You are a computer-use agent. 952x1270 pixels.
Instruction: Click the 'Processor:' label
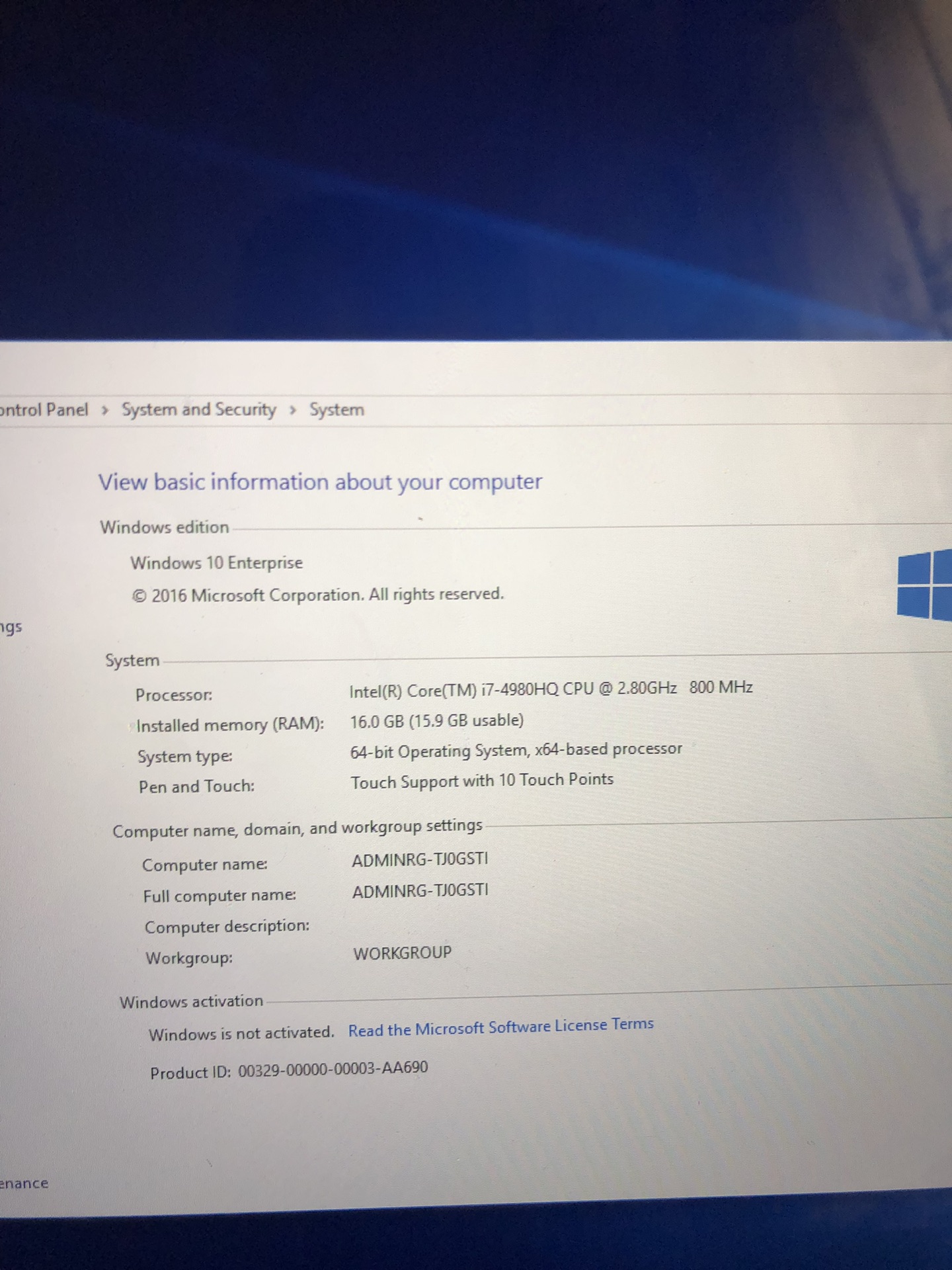(x=174, y=695)
